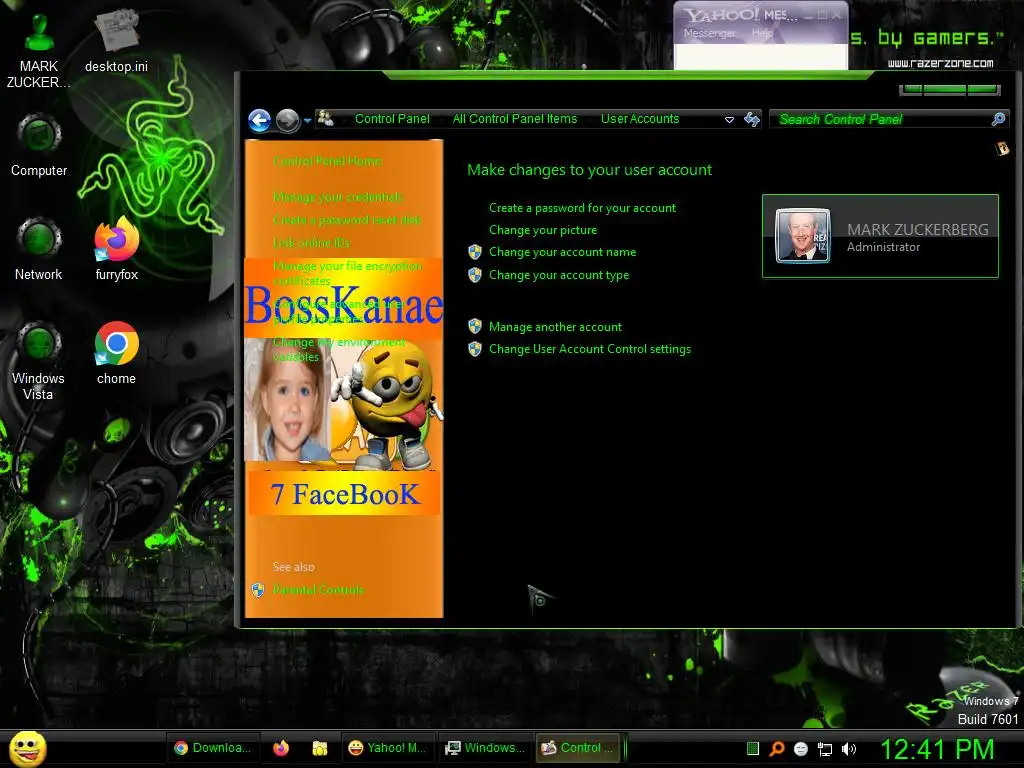Switch to Yahoo! M... taskbar button

(x=386, y=748)
